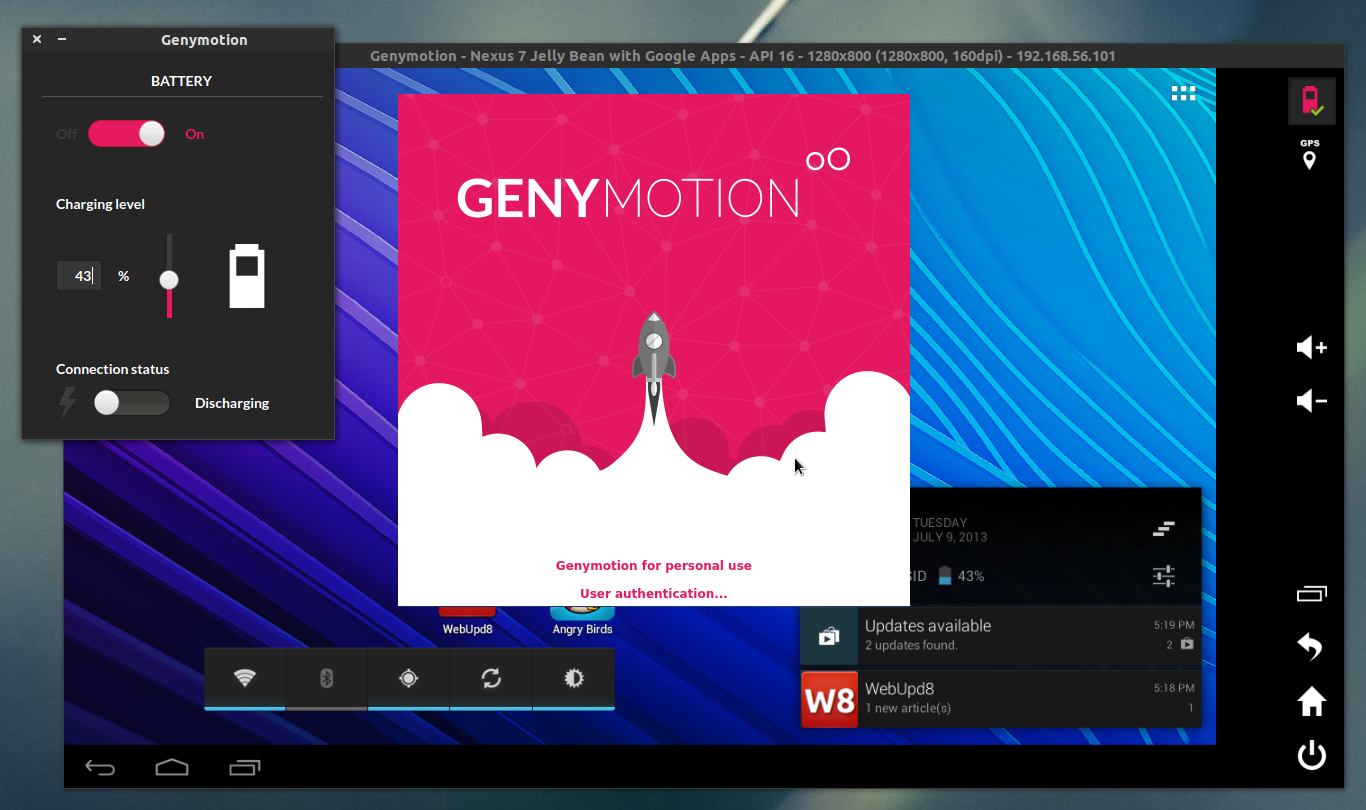Click the back arrow icon in right sidebar
The width and height of the screenshot is (1366, 810).
(1310, 647)
